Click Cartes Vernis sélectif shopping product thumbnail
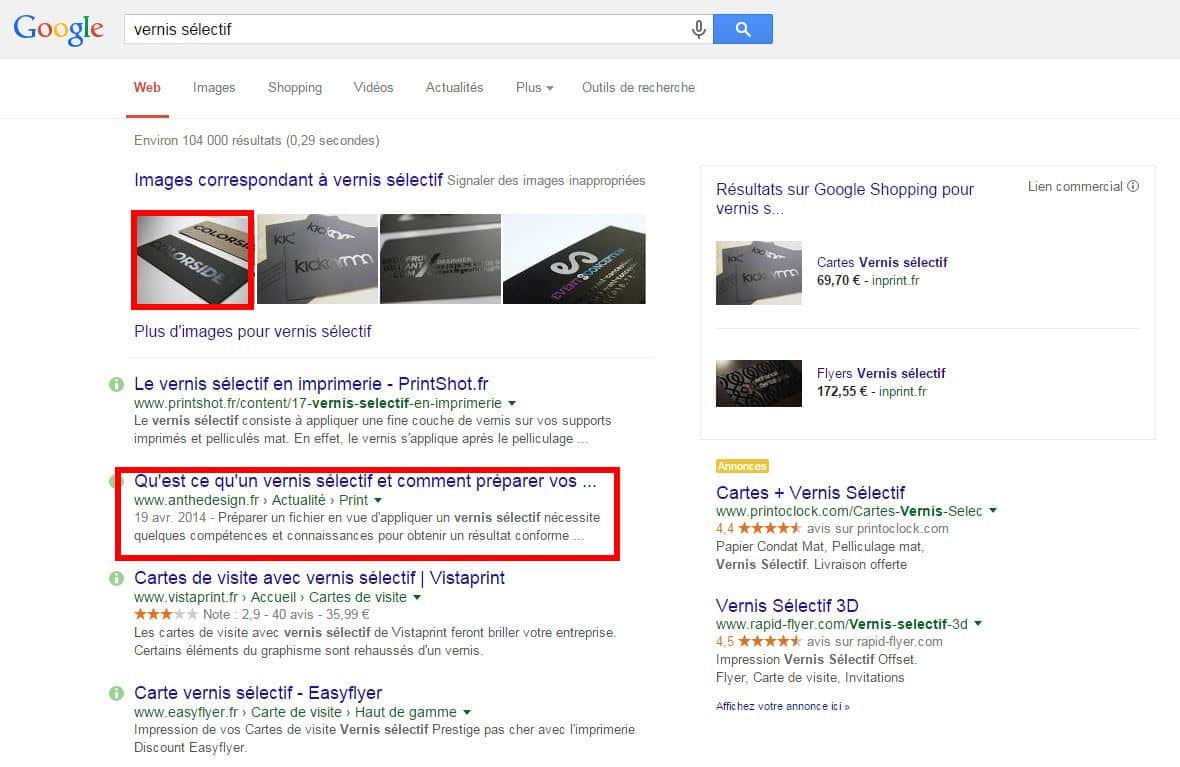1180x767 pixels. pos(759,272)
